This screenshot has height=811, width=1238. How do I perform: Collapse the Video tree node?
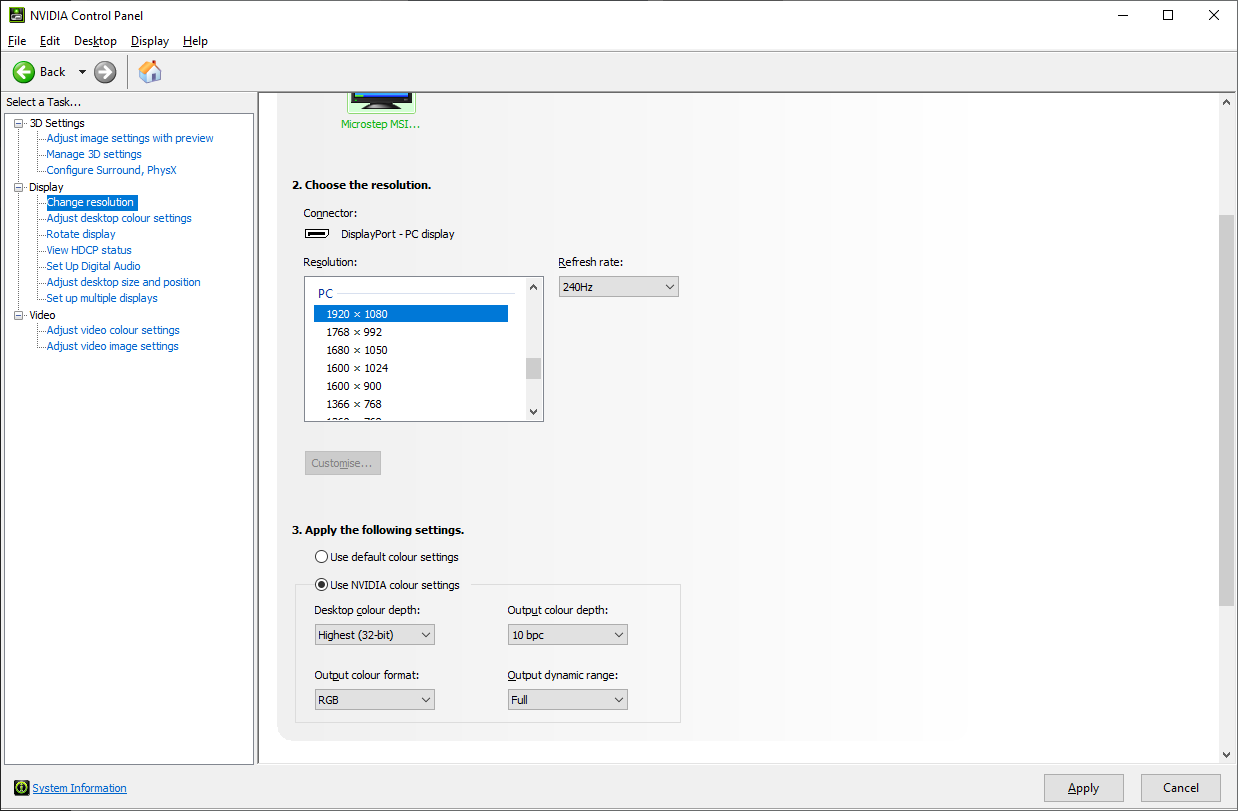point(18,315)
